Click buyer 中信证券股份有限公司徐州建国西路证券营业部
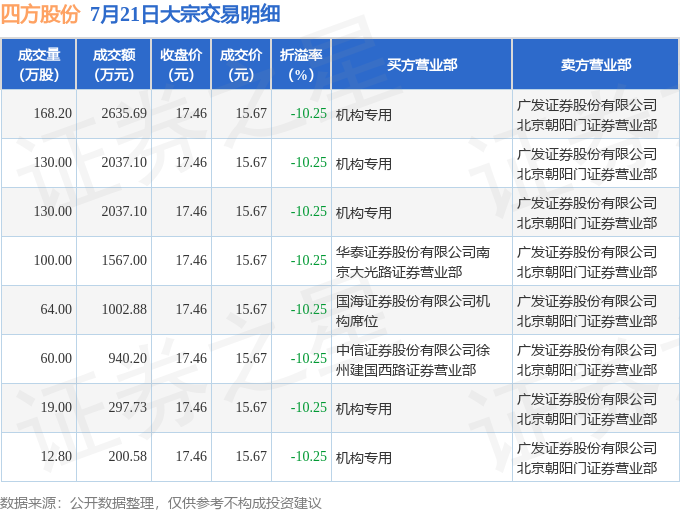The height and width of the screenshot is (512, 680). (x=413, y=360)
